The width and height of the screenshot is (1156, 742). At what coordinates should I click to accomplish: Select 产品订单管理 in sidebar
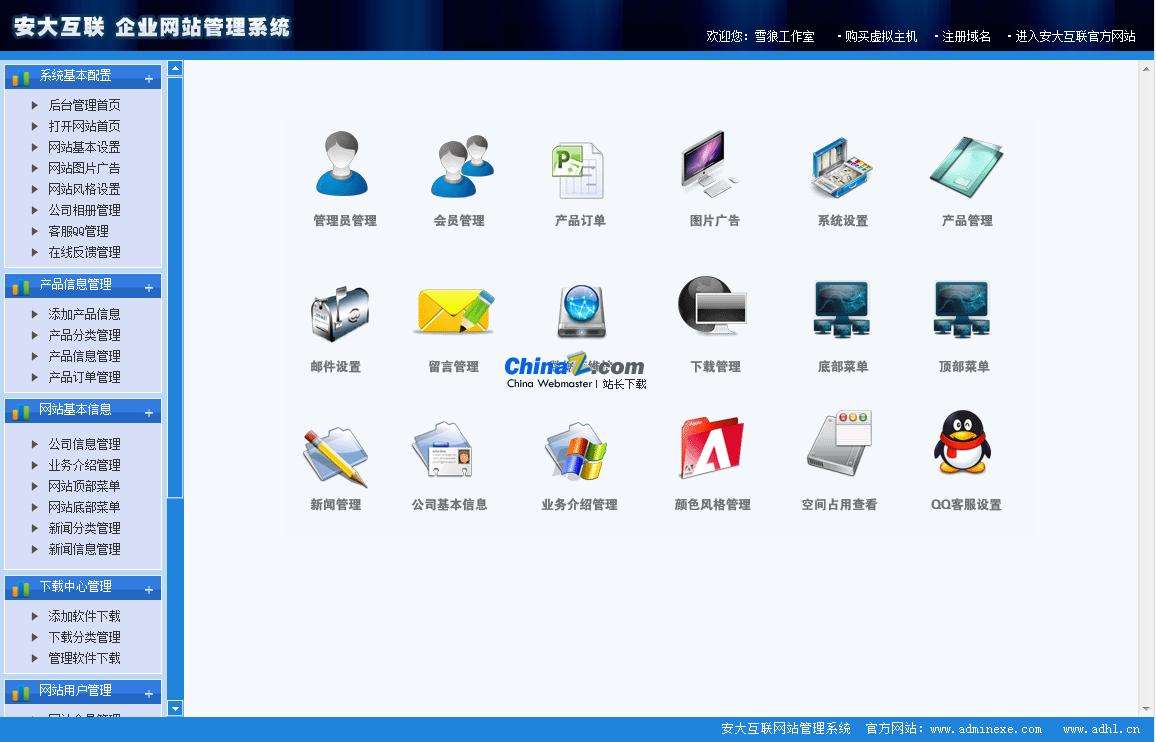pos(84,377)
